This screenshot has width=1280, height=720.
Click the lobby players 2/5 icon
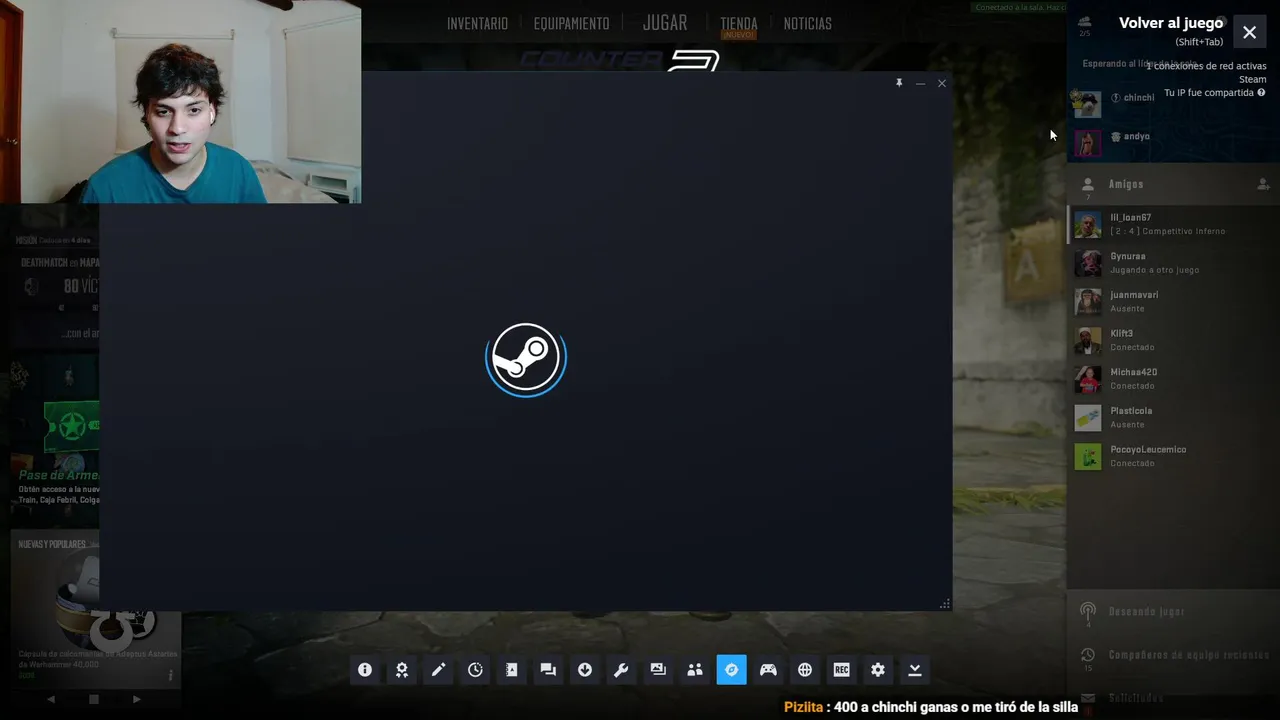(x=1085, y=25)
